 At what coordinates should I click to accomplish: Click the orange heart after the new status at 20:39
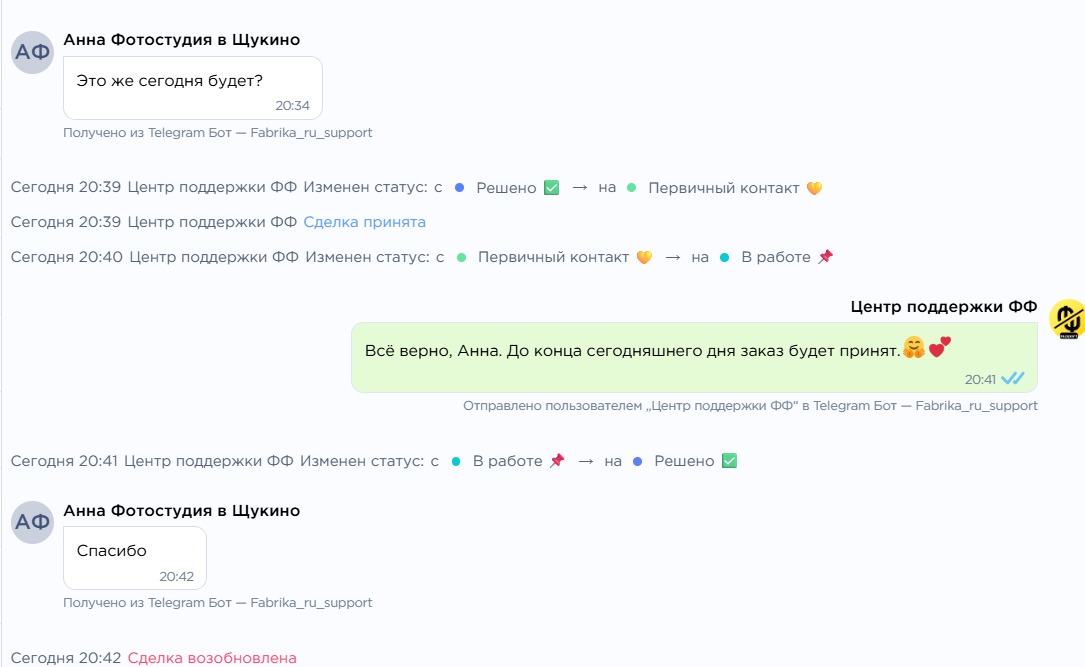point(814,188)
